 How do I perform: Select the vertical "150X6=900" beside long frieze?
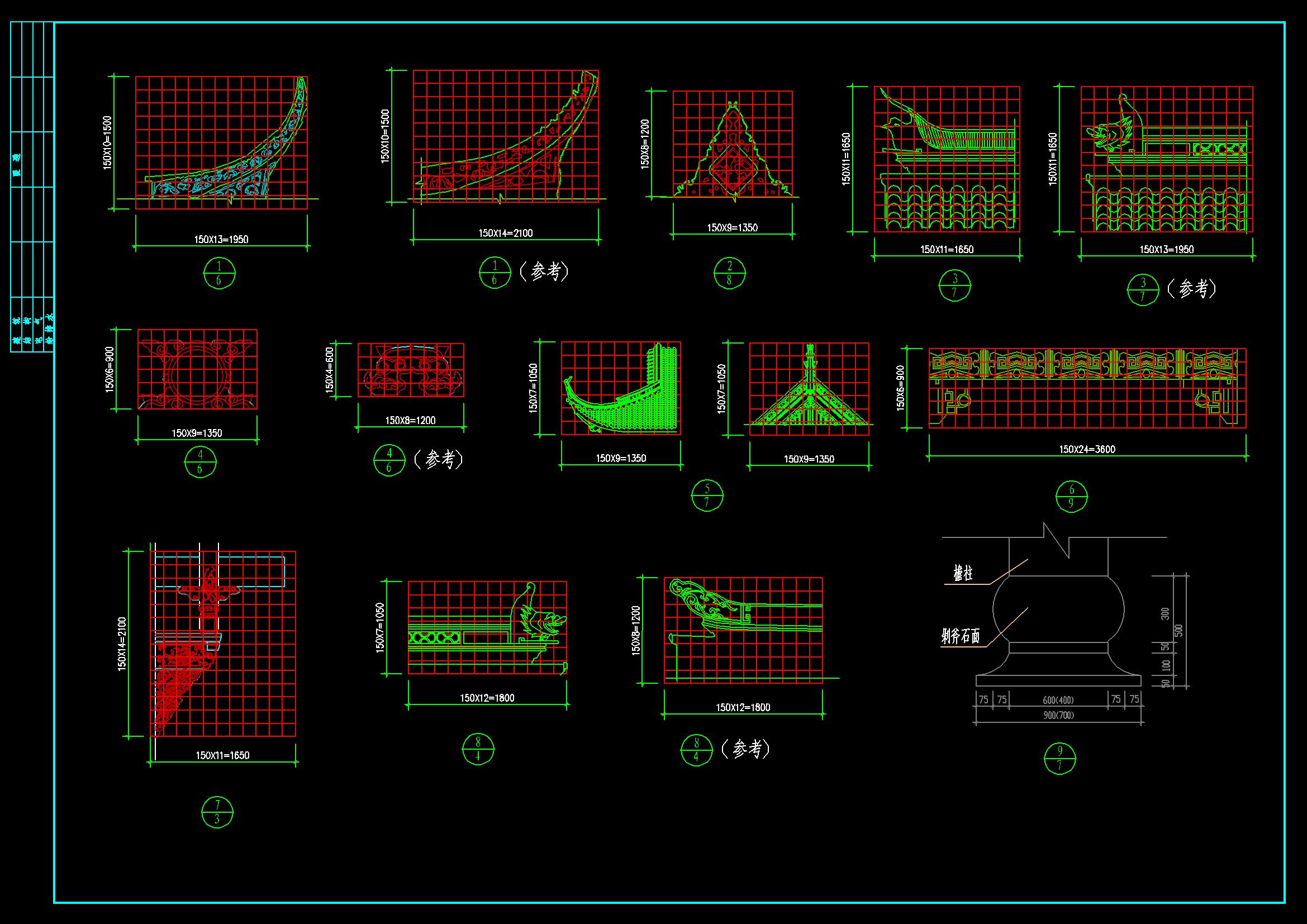click(900, 388)
